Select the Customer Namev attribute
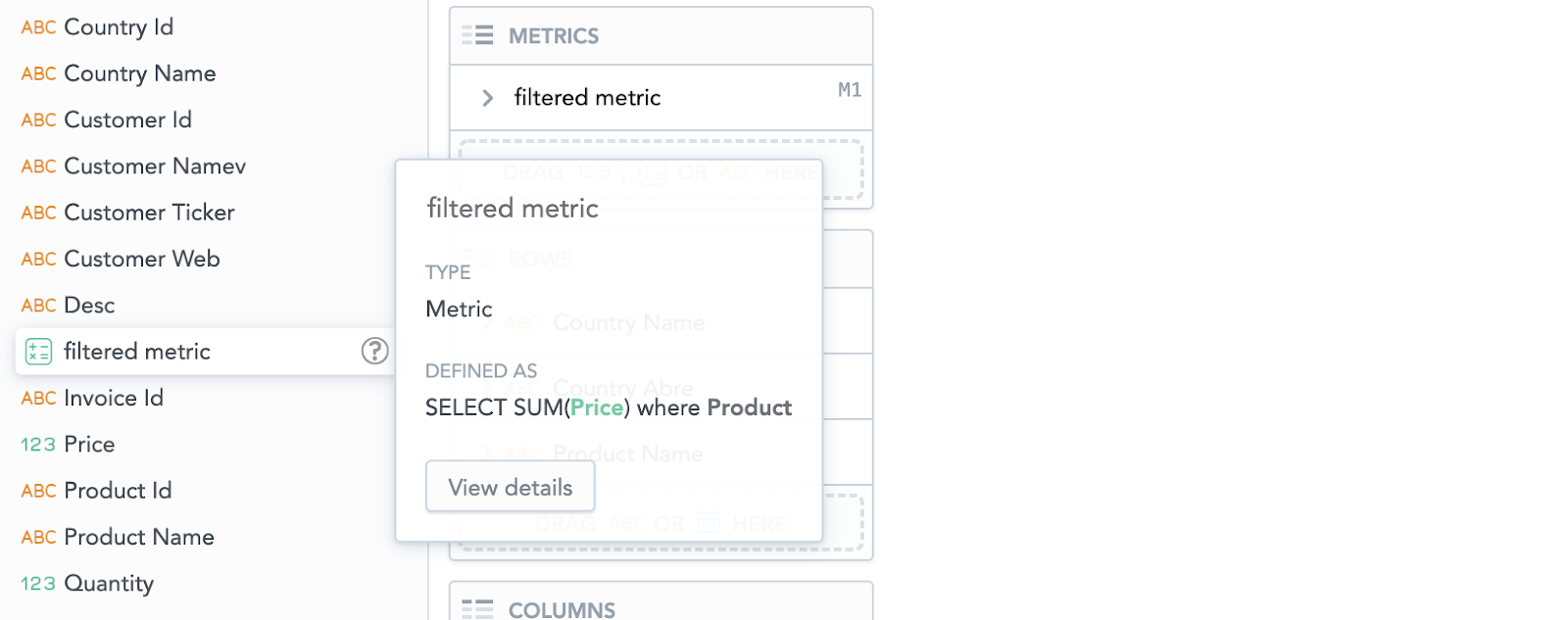 coord(154,167)
